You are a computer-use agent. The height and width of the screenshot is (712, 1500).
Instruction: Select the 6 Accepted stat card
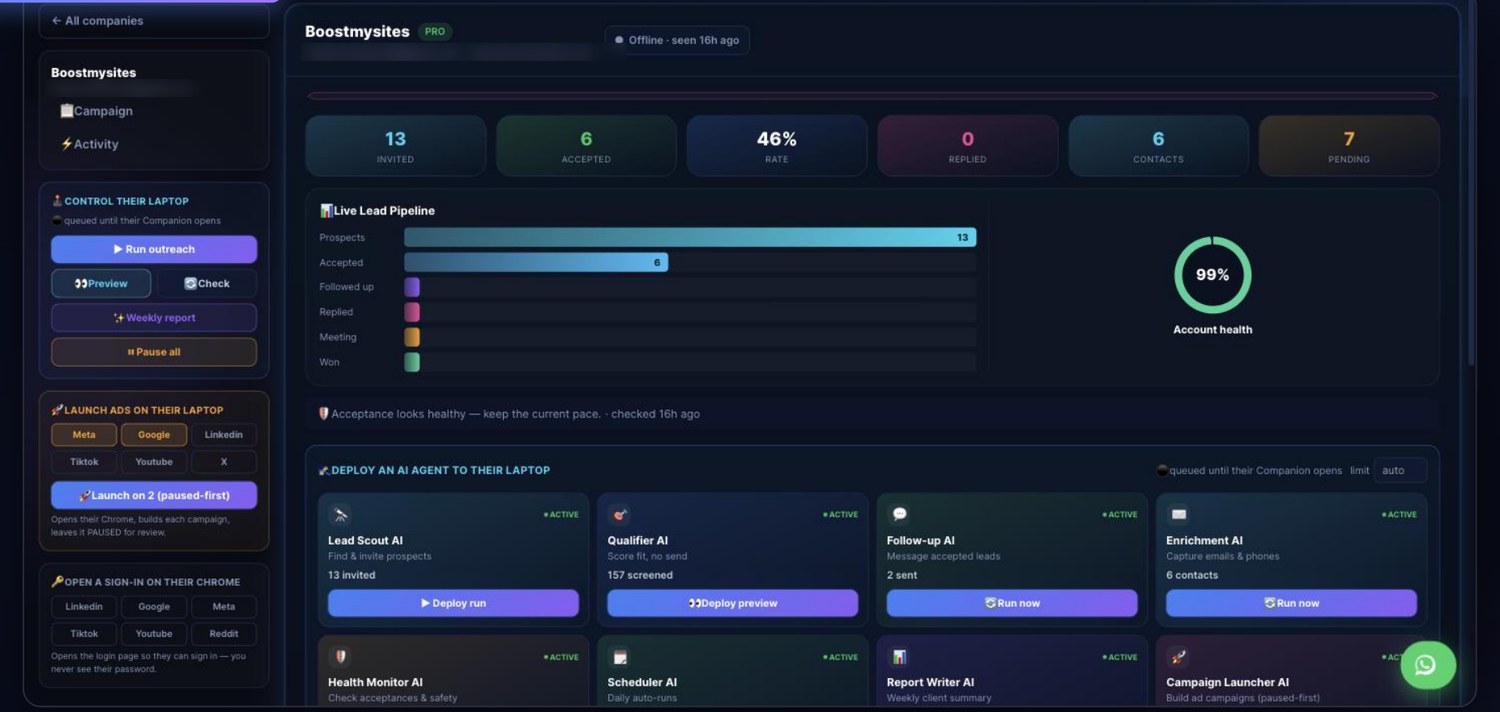tap(586, 146)
